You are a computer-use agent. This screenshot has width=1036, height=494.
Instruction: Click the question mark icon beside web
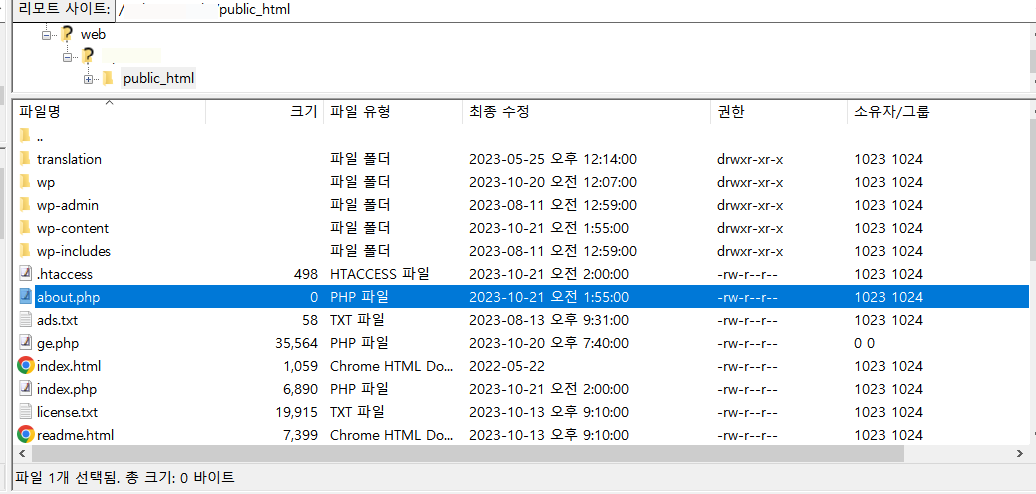point(67,34)
